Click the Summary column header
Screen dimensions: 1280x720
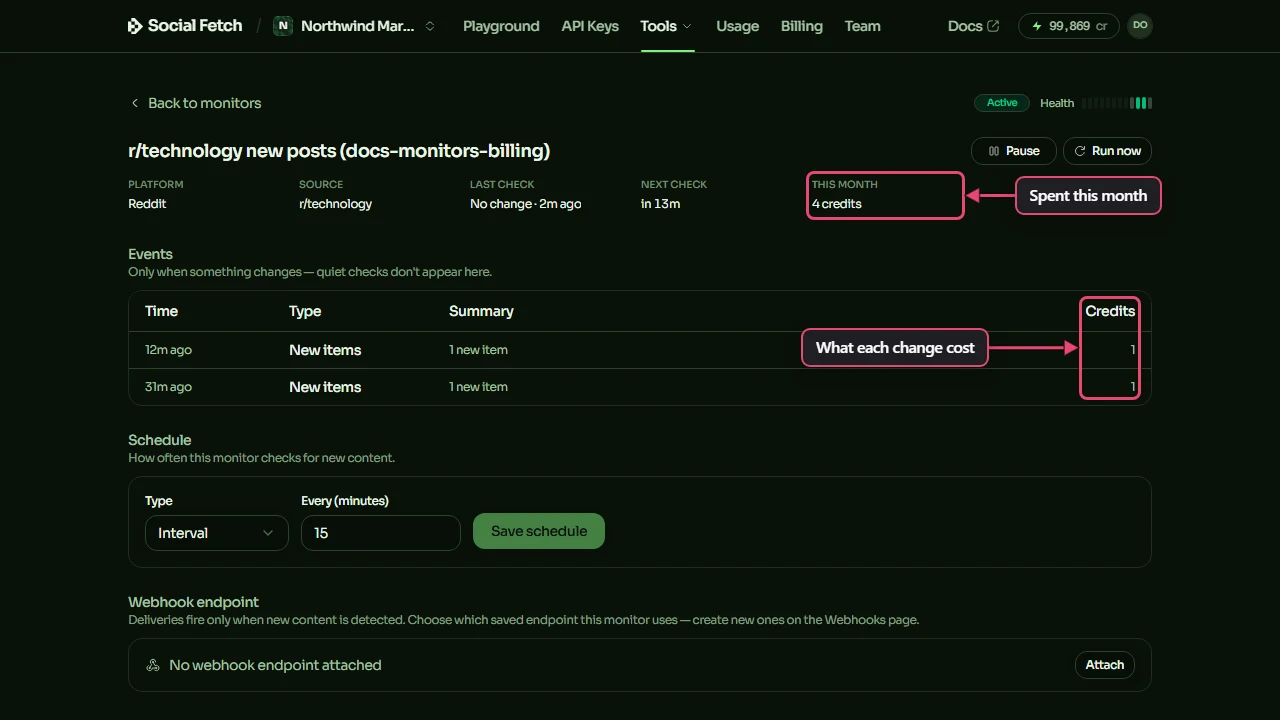point(481,311)
